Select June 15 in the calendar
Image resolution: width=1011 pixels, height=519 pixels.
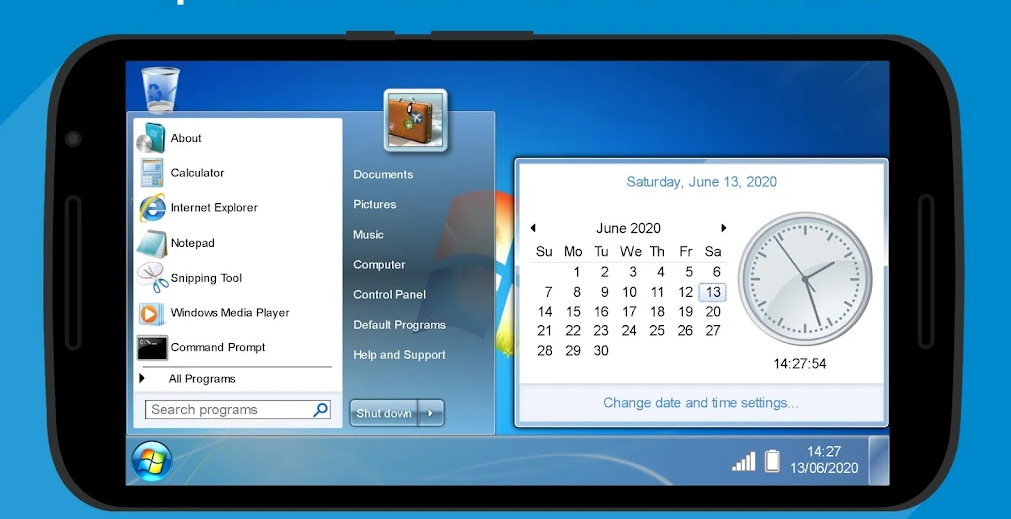coord(573,312)
